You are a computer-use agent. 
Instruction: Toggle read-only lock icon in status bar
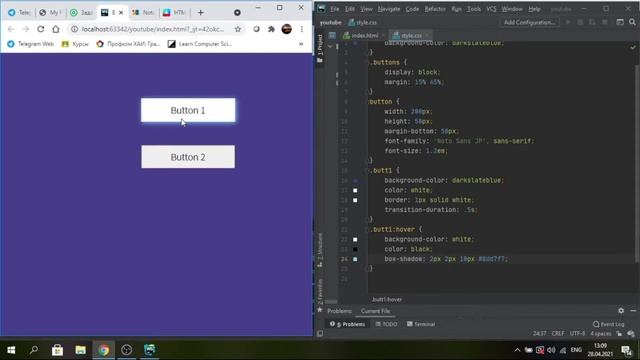(x=619, y=333)
